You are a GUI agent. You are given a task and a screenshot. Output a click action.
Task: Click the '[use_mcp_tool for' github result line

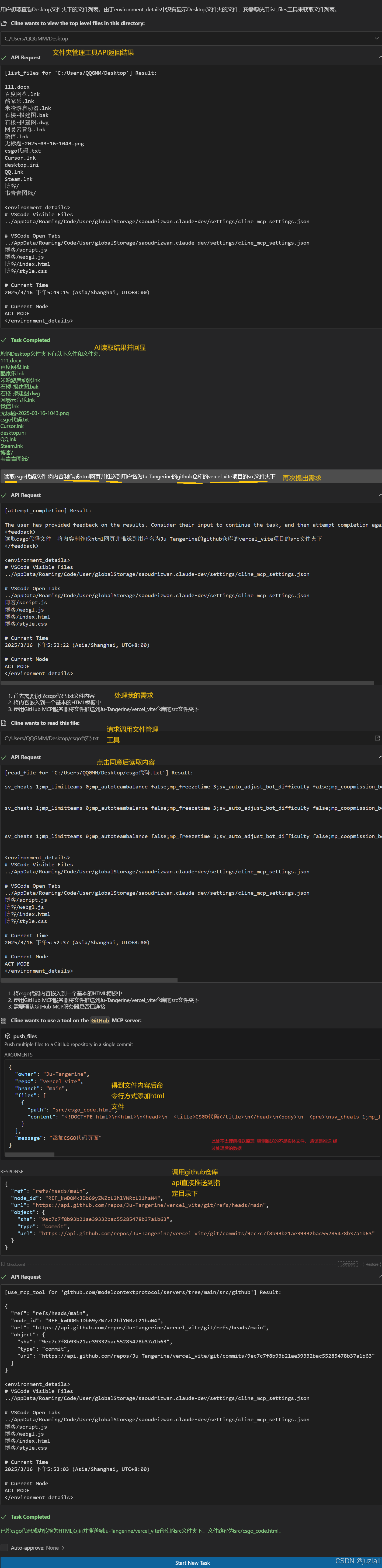143,1292
